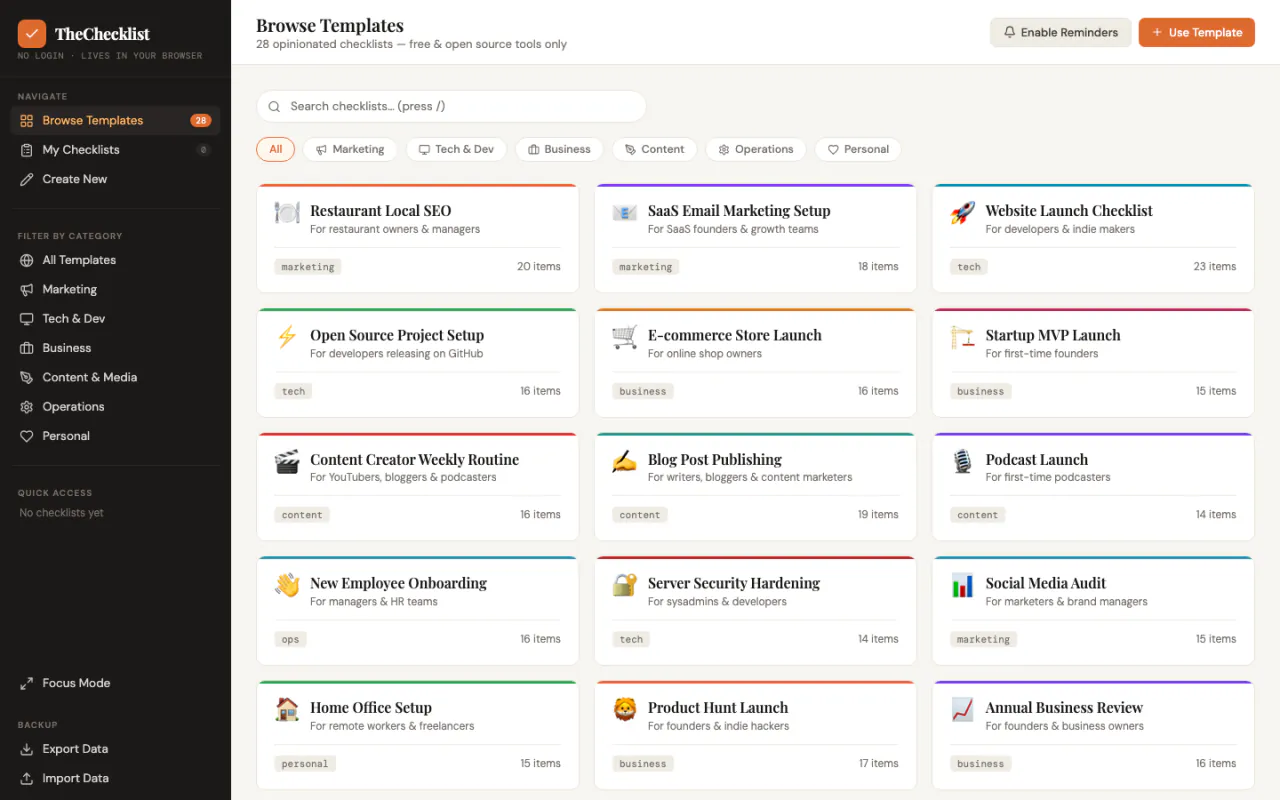Click the Server Security Hardening lock icon

[625, 585]
